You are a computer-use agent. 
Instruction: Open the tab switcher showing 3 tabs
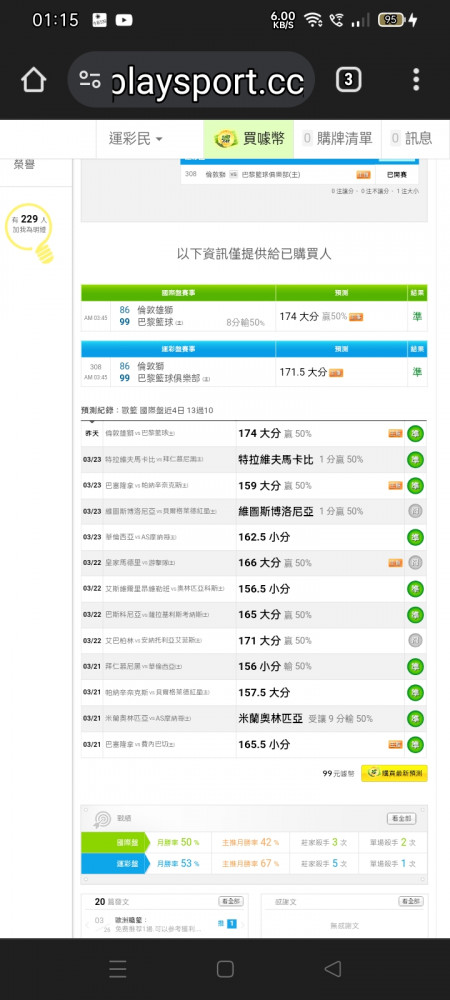(x=348, y=80)
